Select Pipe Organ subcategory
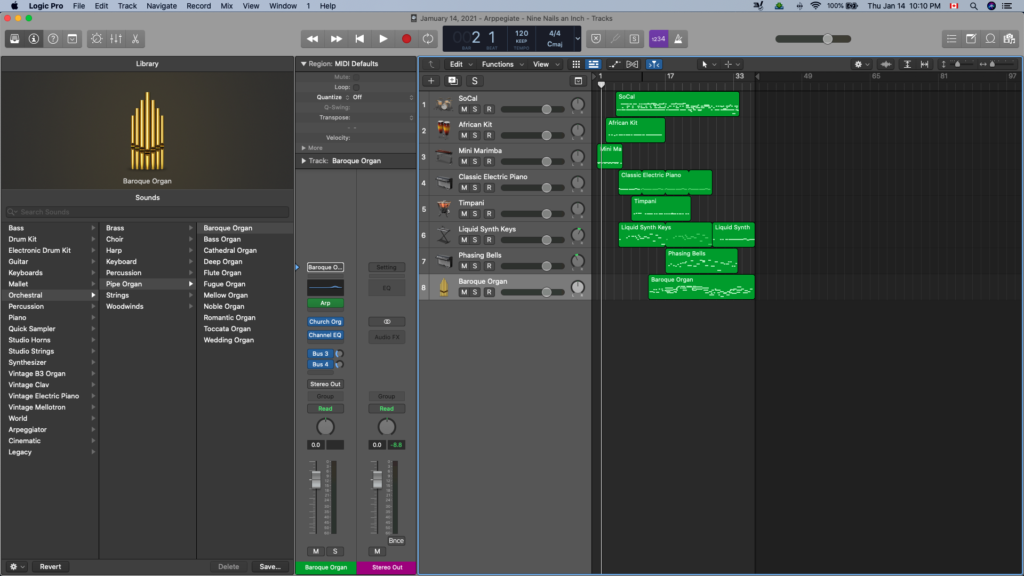 pos(148,284)
